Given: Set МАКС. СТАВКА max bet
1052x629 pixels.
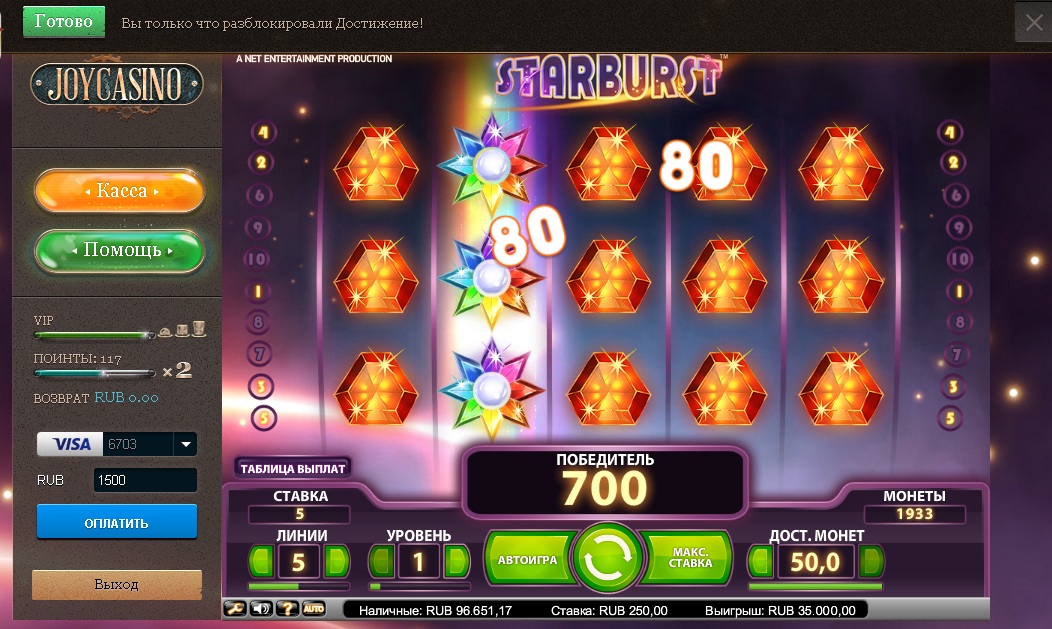Looking at the screenshot, I should pyautogui.click(x=689, y=558).
